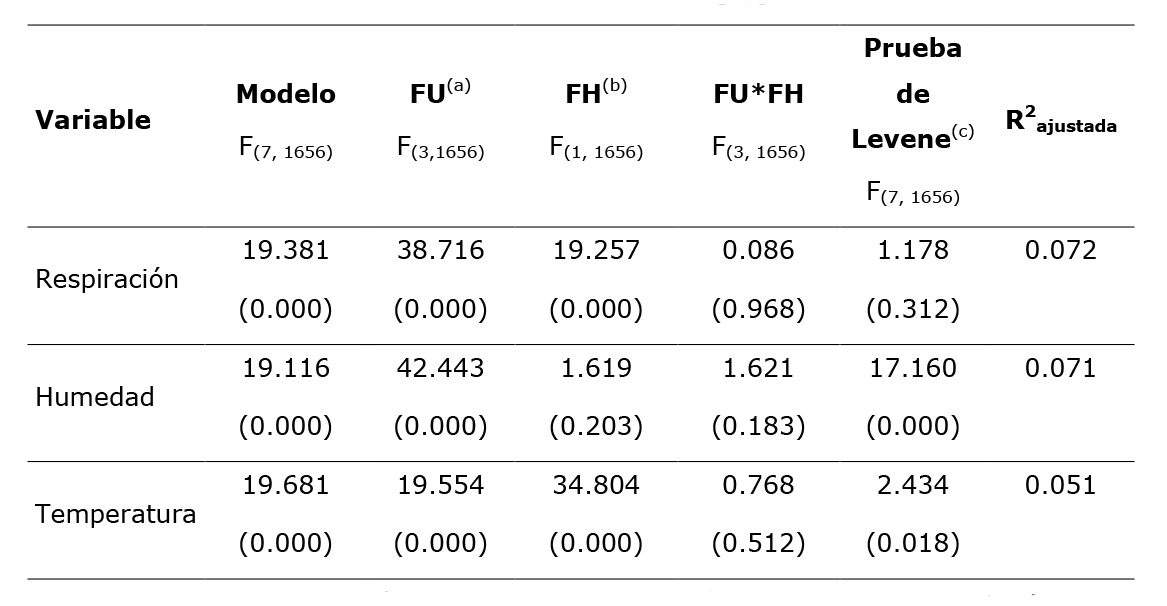Image resolution: width=1167 pixels, height=606 pixels.
Task: Select the Levene value 17.160
Action: [912, 368]
